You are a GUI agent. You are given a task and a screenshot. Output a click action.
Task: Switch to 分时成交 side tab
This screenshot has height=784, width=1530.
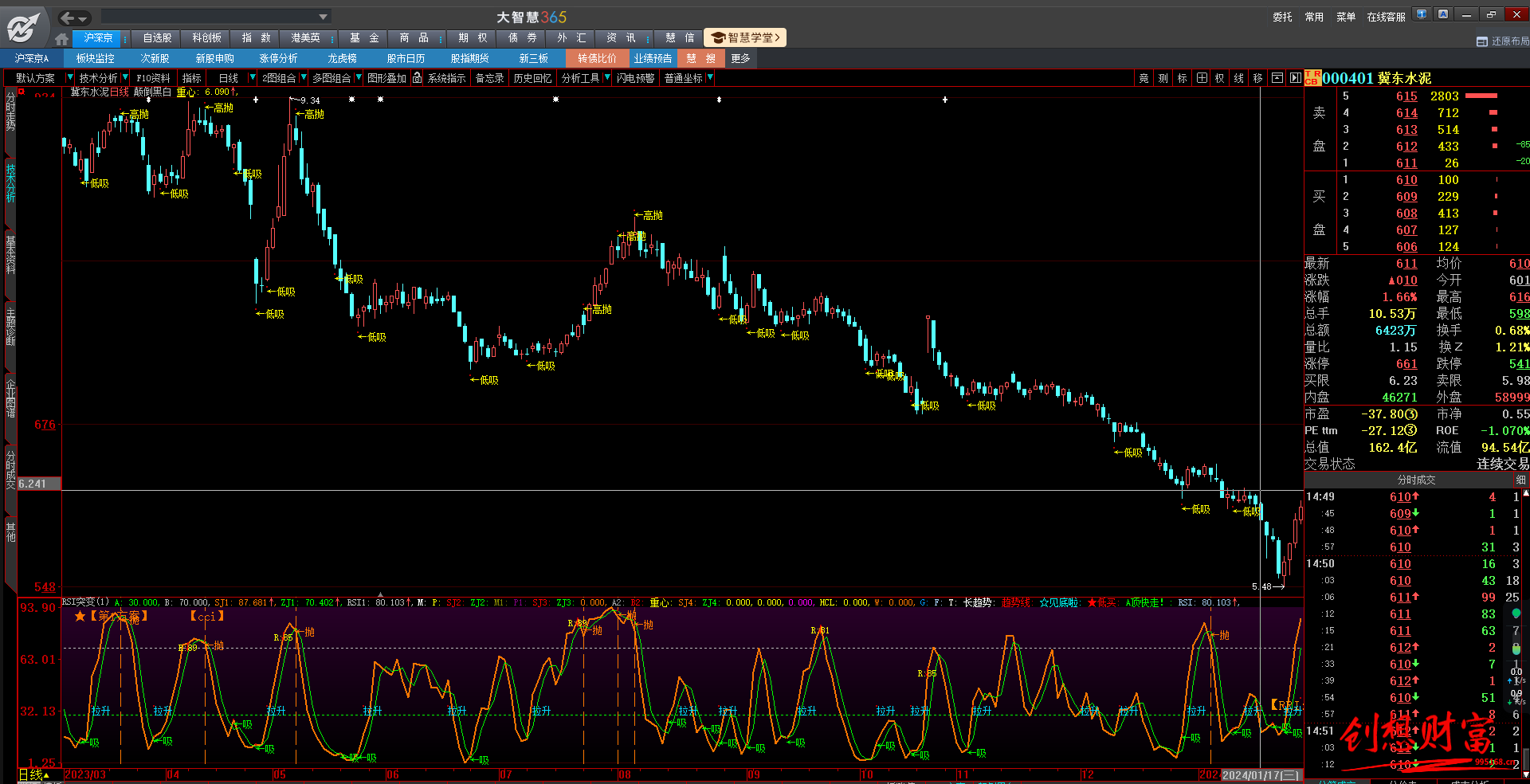pos(10,469)
